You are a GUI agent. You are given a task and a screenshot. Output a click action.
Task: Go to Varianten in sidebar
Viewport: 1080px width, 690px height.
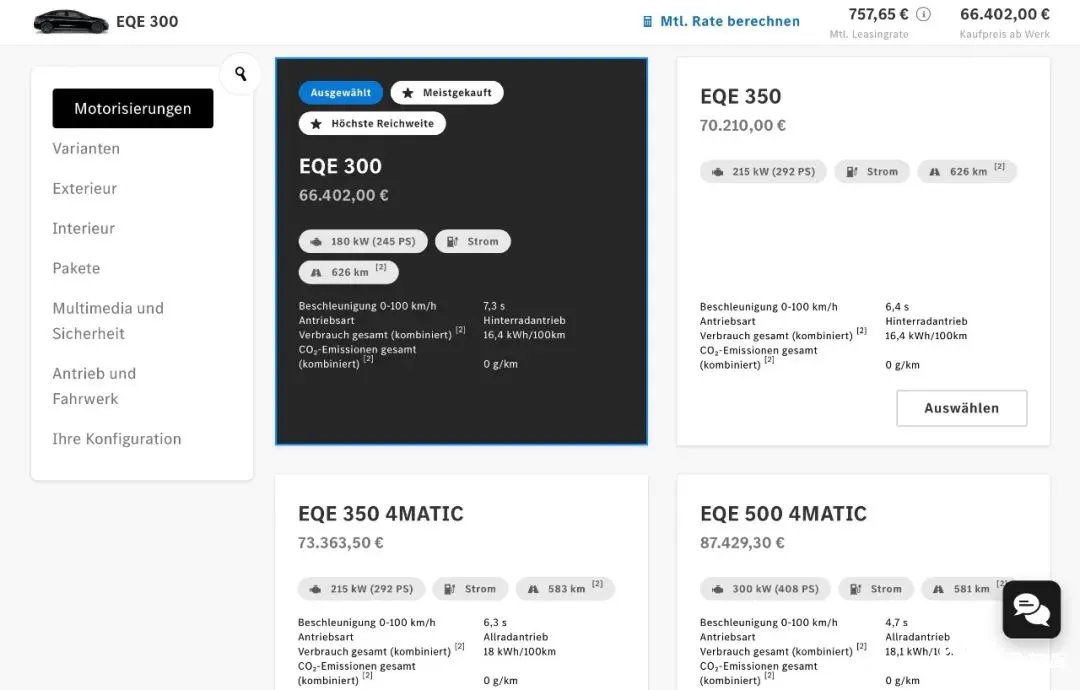click(x=86, y=148)
